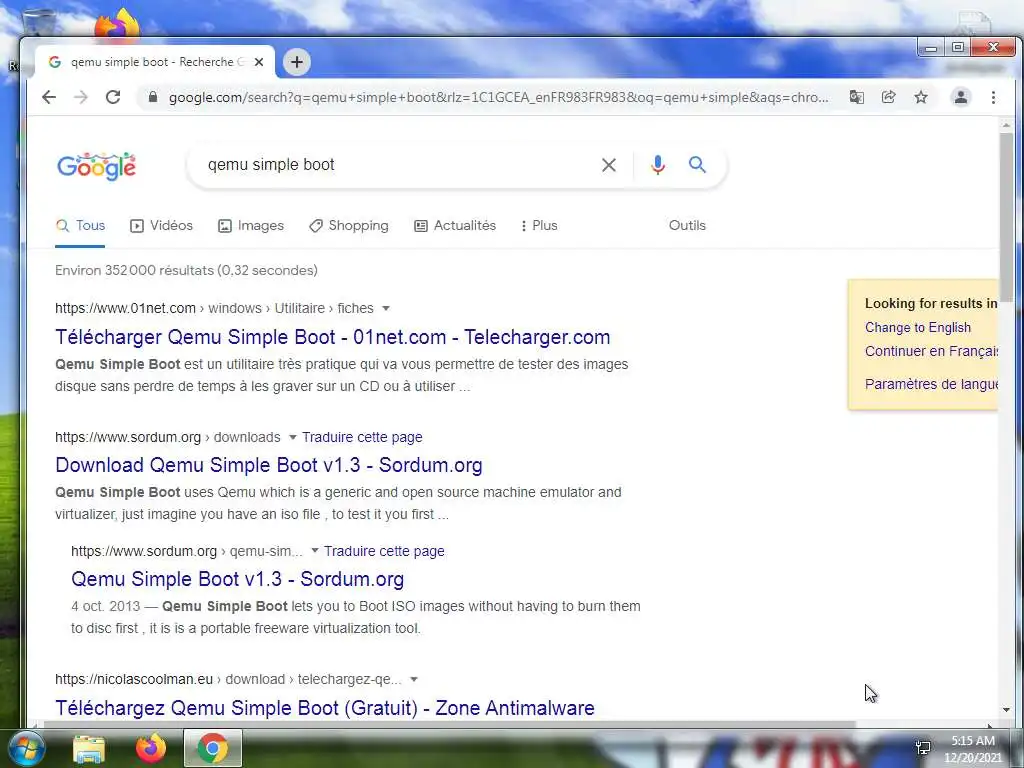Image resolution: width=1024 pixels, height=768 pixels.
Task: Close the qemu simple boot tab
Action: [x=259, y=62]
